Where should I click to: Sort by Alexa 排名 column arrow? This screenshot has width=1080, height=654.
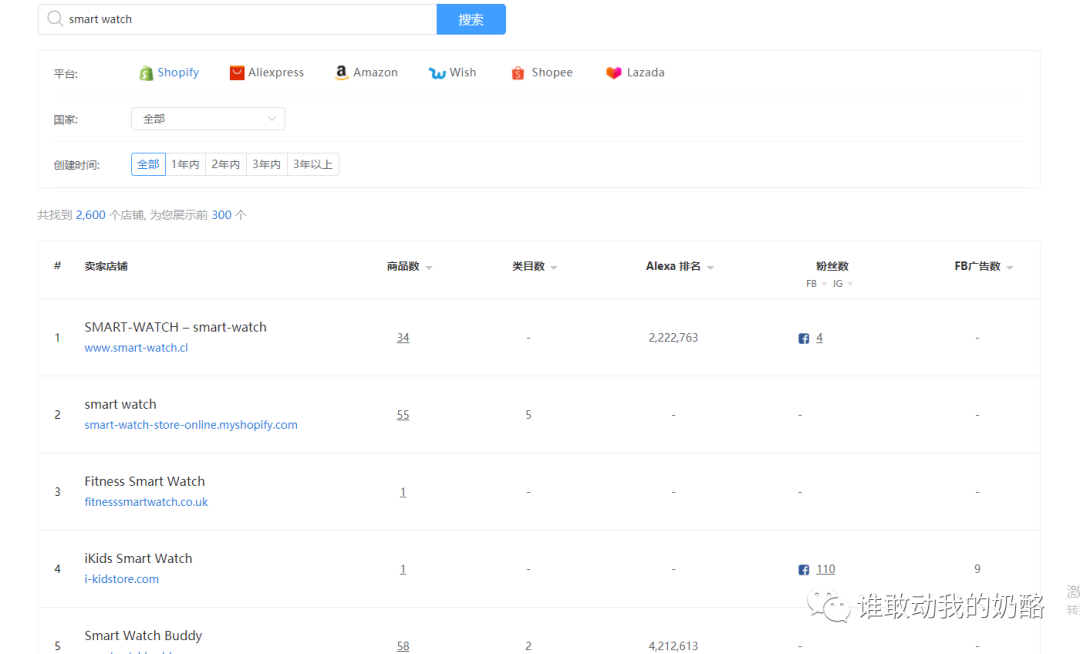tap(710, 267)
